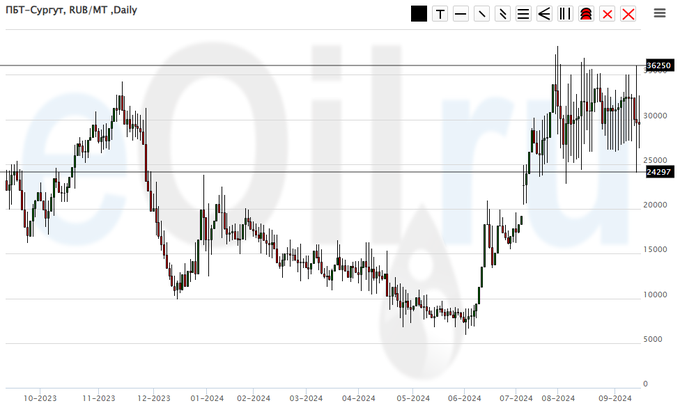Select the single diagonal trend line tool
This screenshot has height=408, width=680.
(482, 14)
